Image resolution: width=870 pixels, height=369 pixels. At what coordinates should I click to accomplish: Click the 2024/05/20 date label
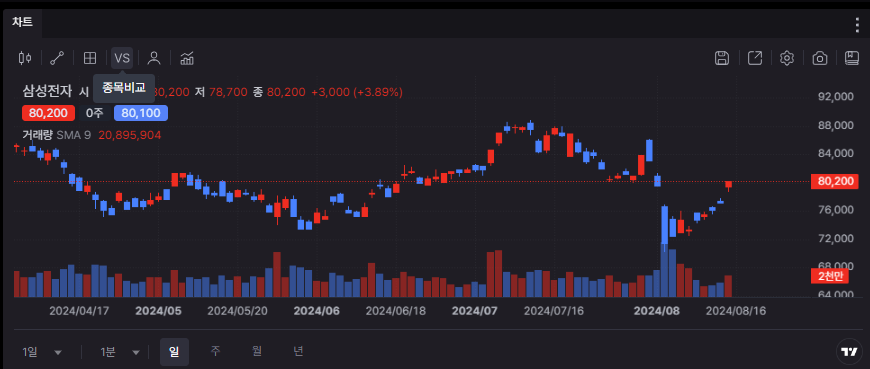[237, 311]
